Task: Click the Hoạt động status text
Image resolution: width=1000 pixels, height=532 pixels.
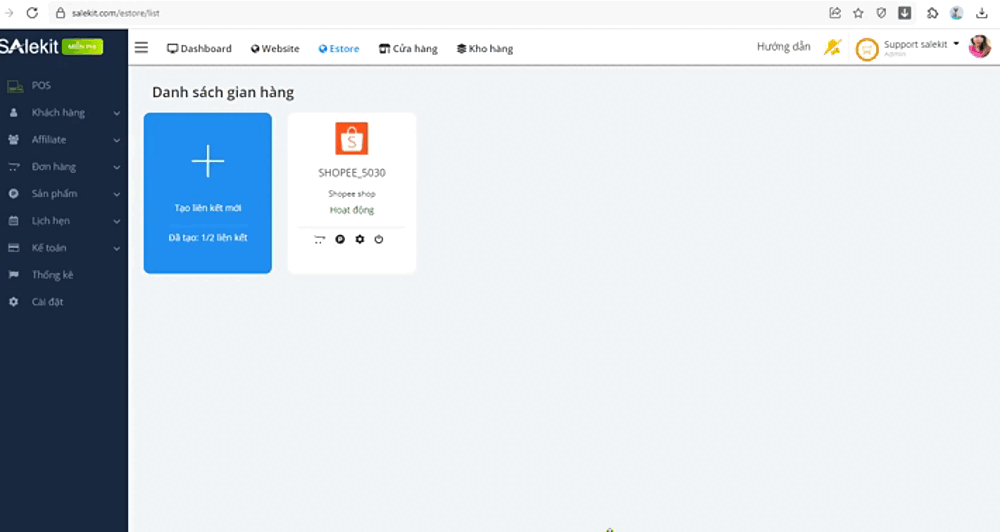Action: pos(352,210)
